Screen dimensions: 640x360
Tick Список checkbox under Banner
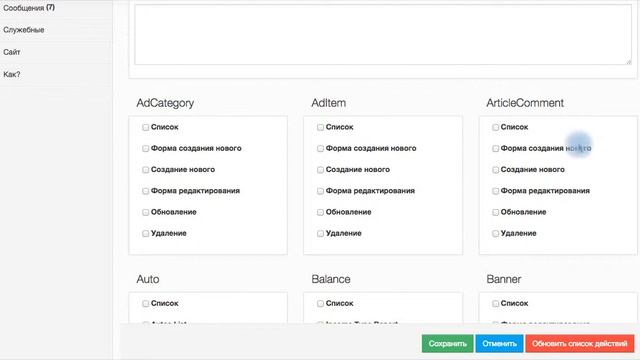click(496, 304)
